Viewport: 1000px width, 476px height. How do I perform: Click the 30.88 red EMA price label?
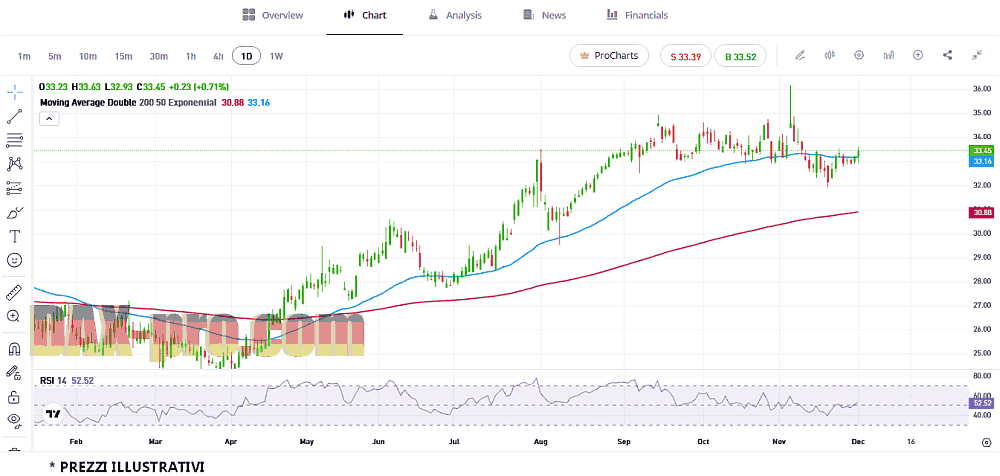pos(980,212)
